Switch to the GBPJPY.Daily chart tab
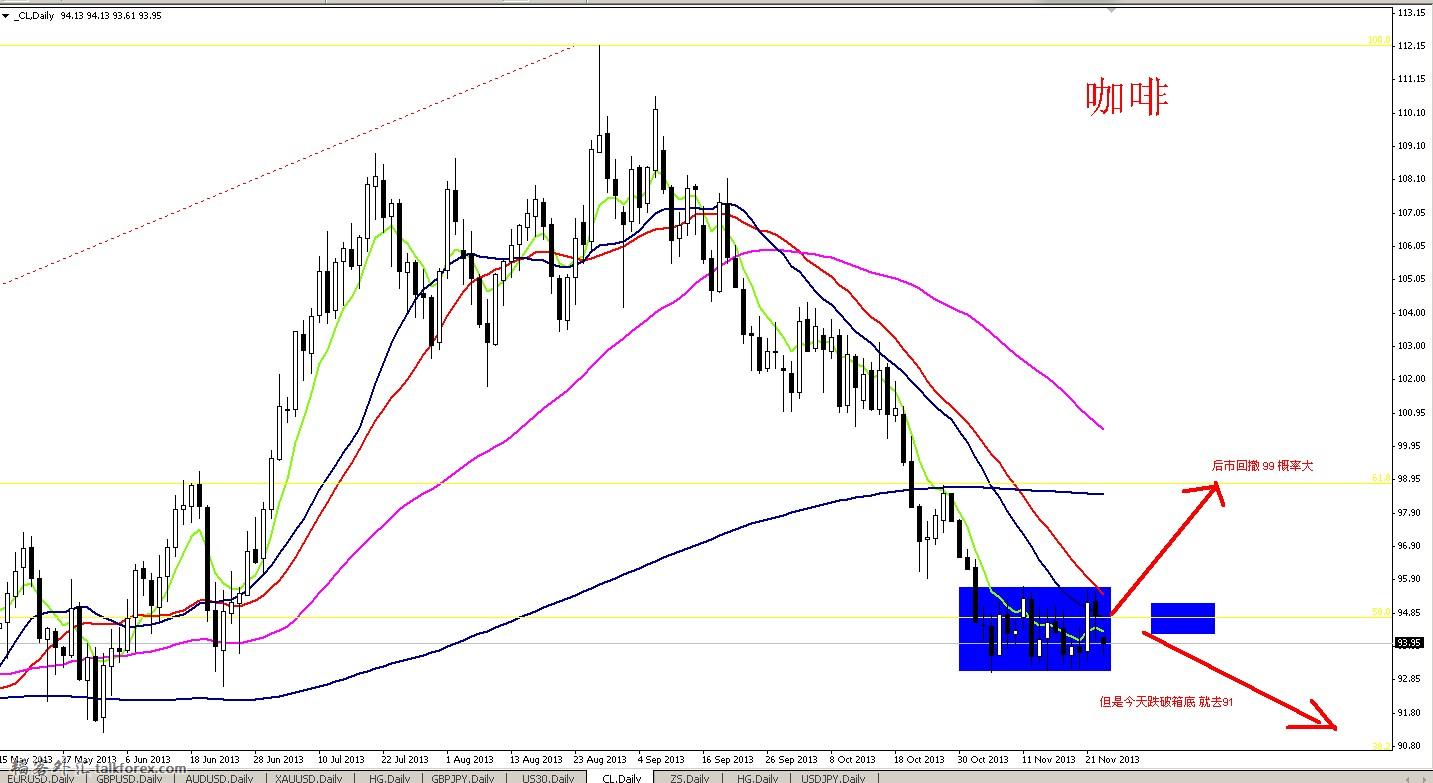 coord(466,778)
